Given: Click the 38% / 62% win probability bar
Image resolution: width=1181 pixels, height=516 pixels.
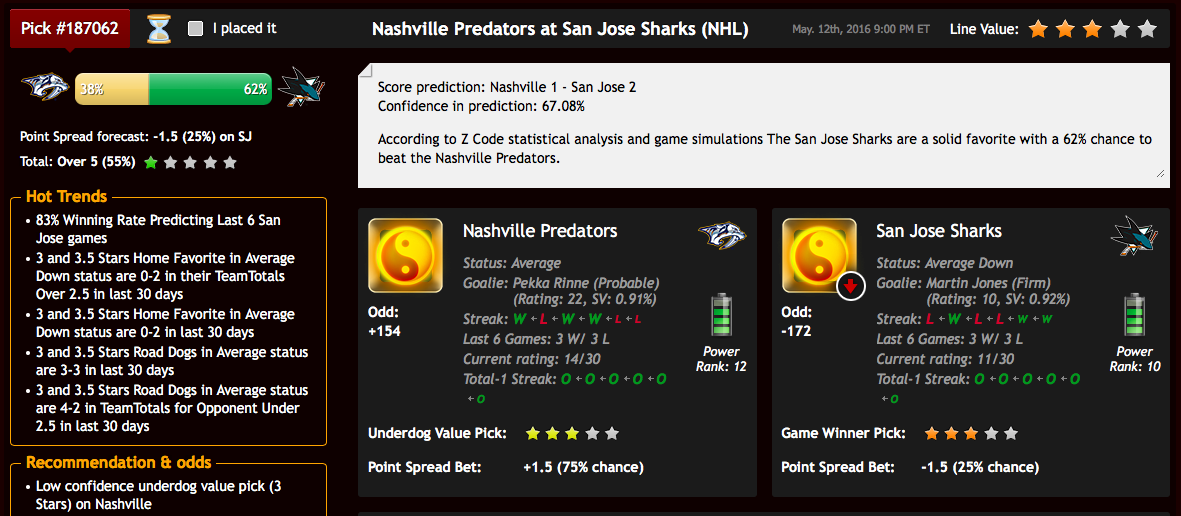Looking at the screenshot, I should tap(173, 89).
